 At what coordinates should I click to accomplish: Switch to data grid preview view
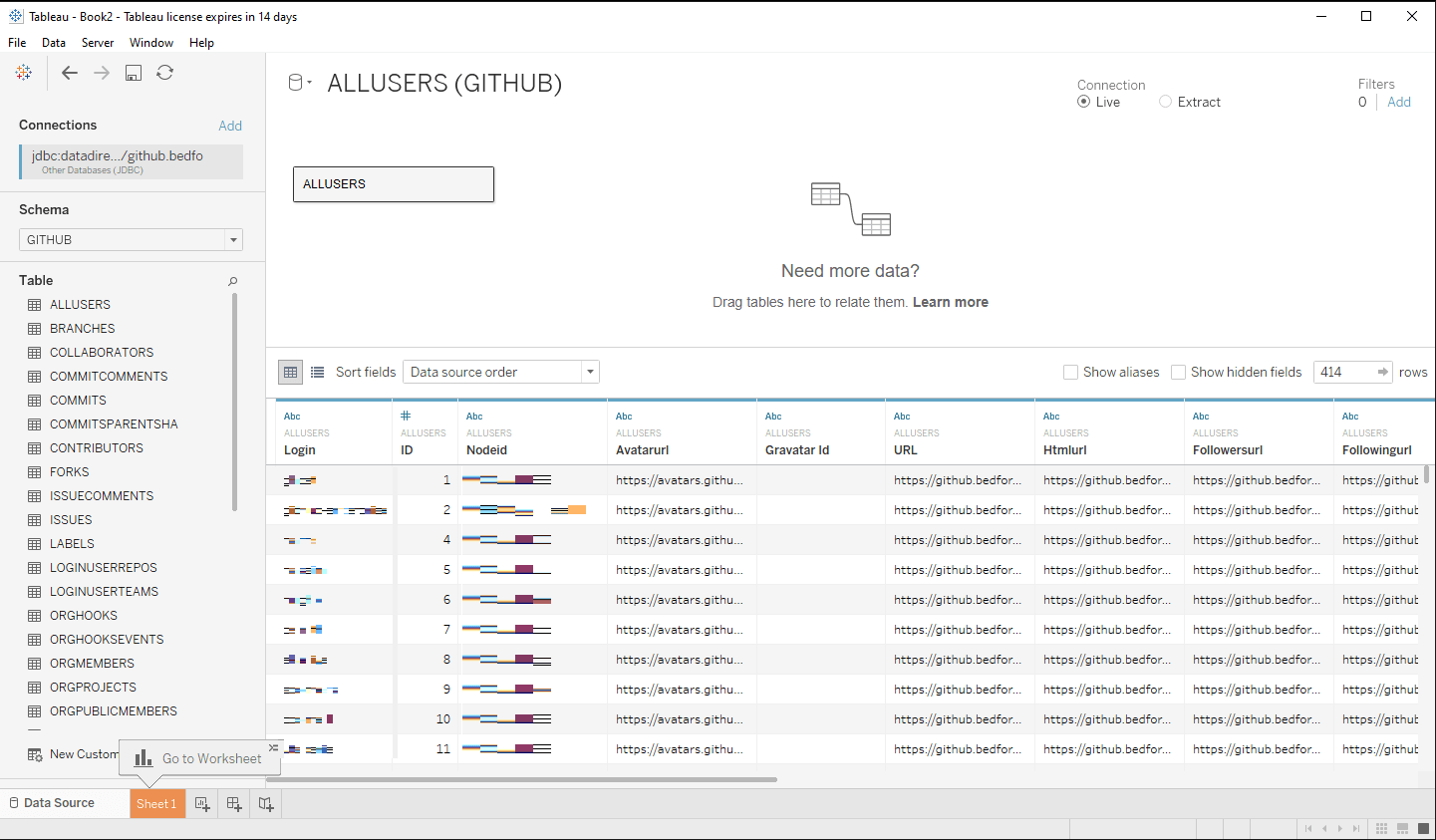click(290, 372)
